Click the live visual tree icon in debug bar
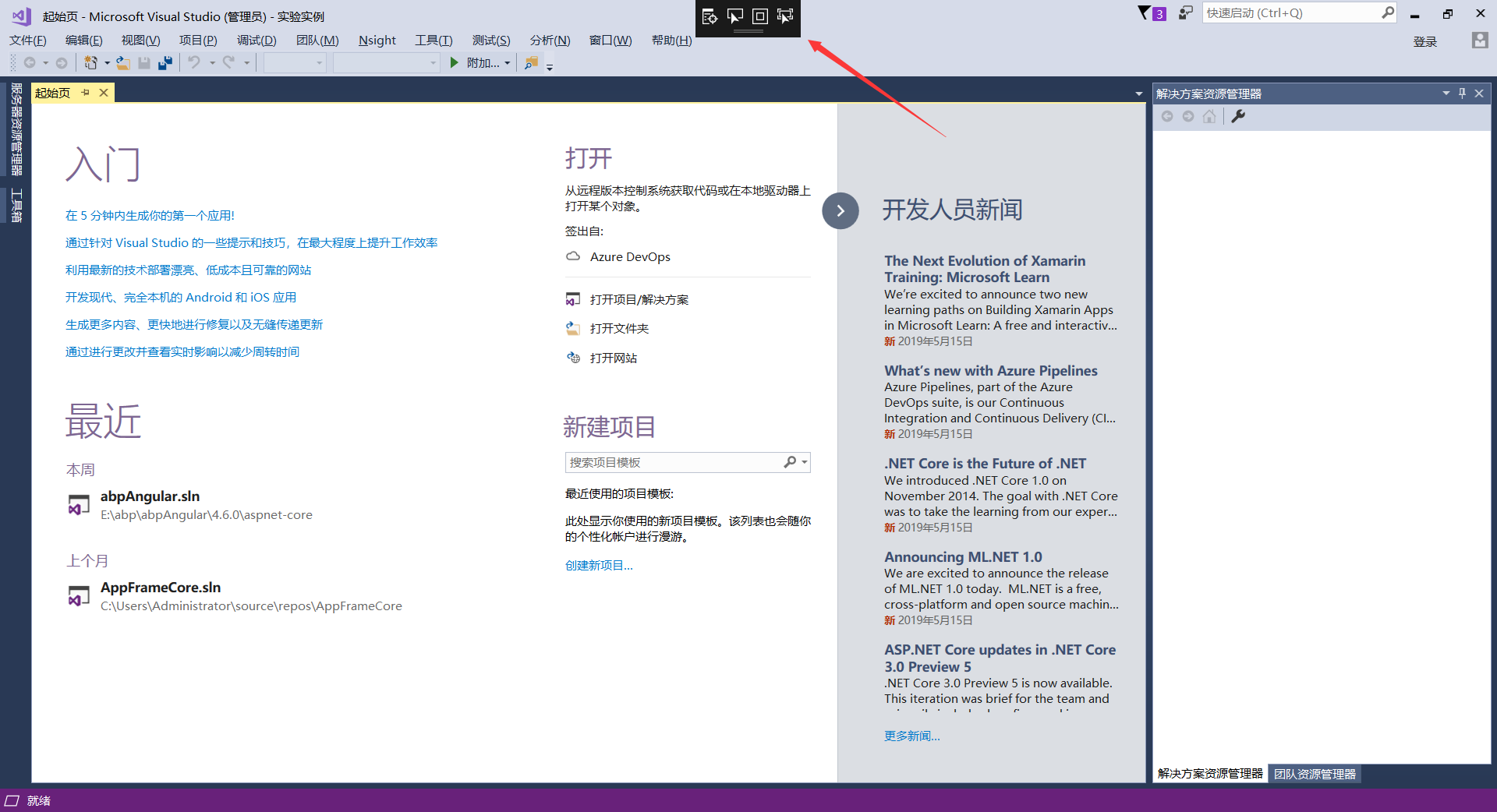 click(x=710, y=16)
